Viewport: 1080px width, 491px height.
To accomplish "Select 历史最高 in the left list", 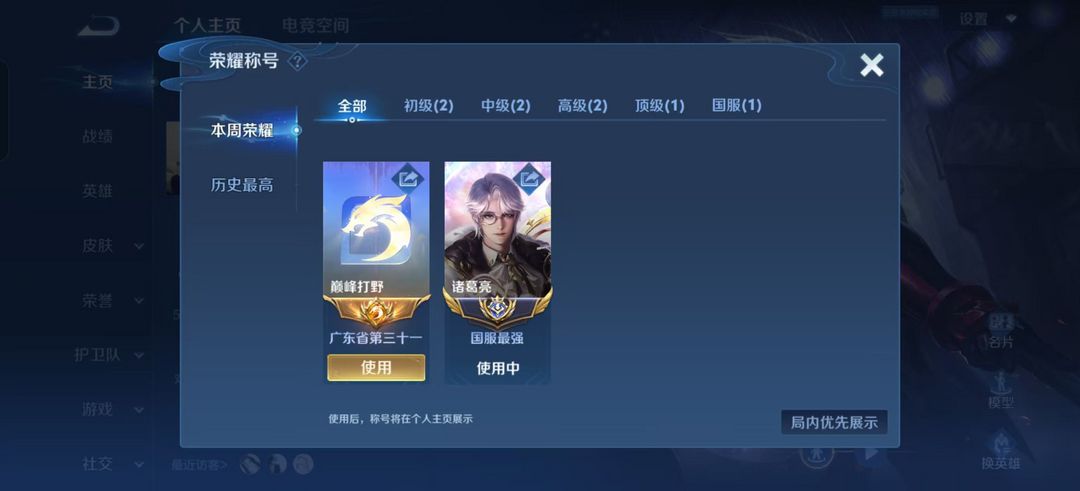I will point(242,185).
